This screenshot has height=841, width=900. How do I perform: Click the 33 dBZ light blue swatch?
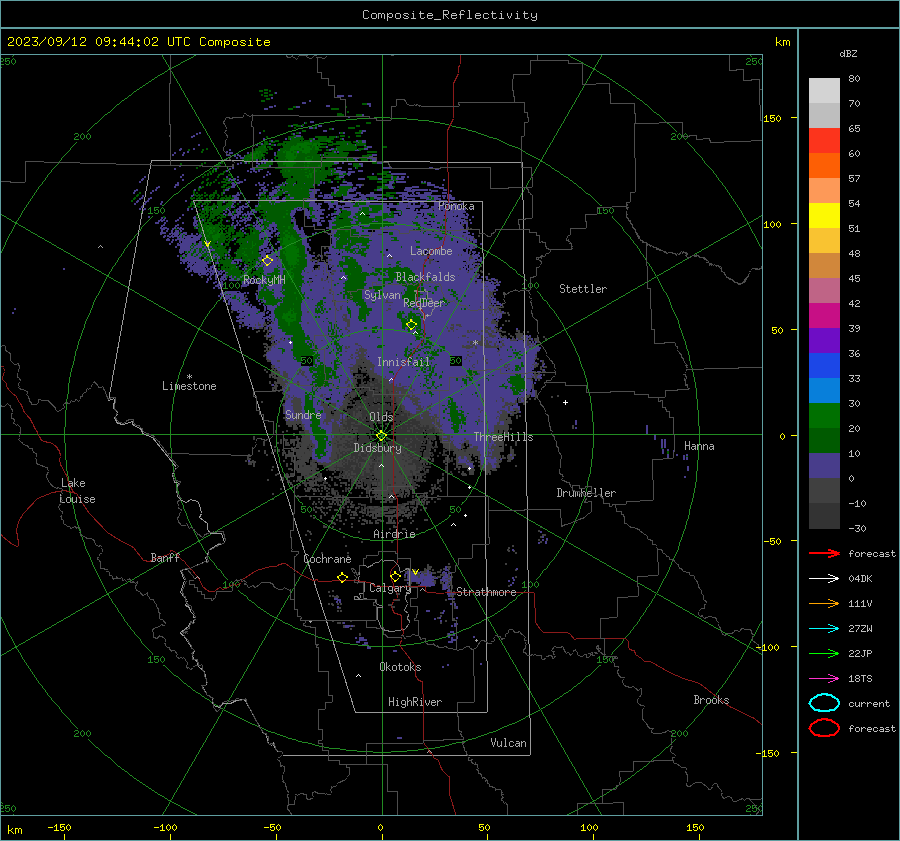click(x=824, y=390)
